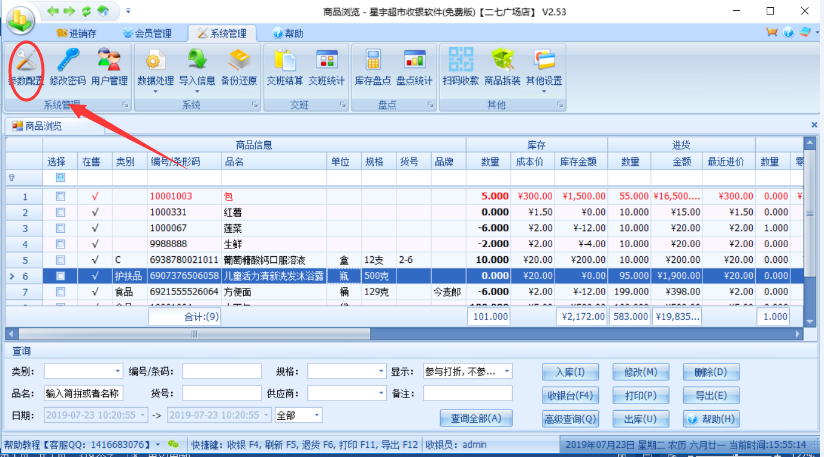The image size is (824, 457).
Task: Click the 删除(D) button
Action: (x=711, y=372)
